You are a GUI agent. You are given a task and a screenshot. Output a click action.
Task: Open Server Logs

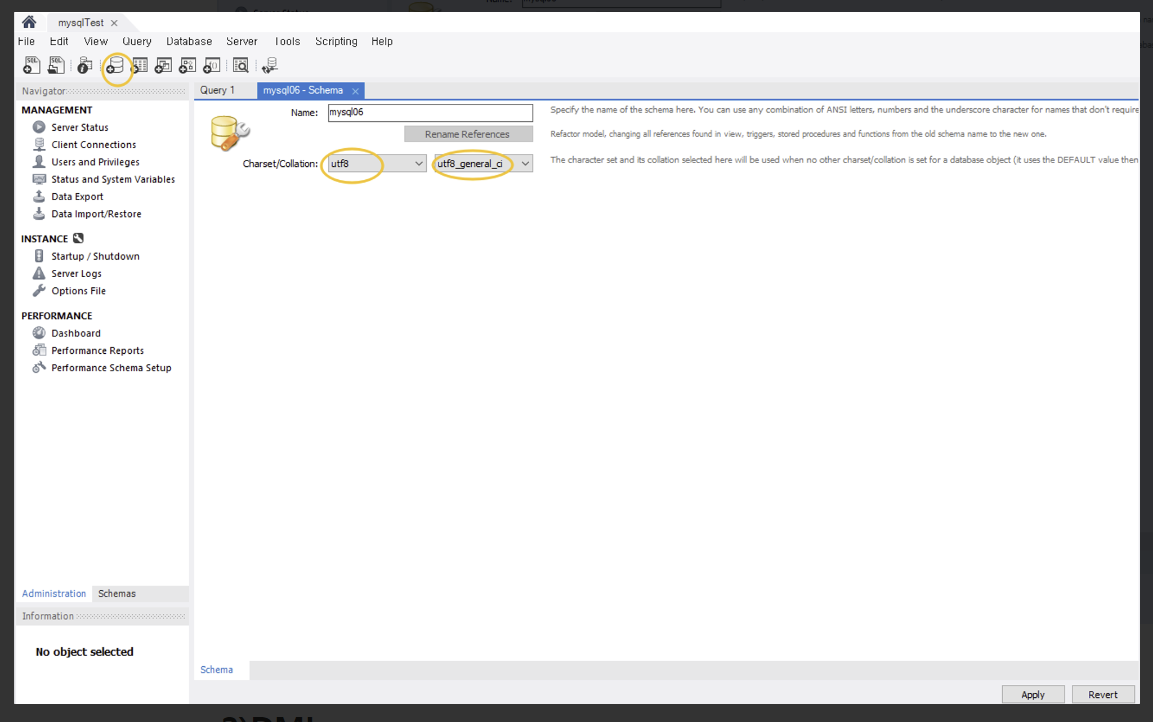[x=76, y=274]
